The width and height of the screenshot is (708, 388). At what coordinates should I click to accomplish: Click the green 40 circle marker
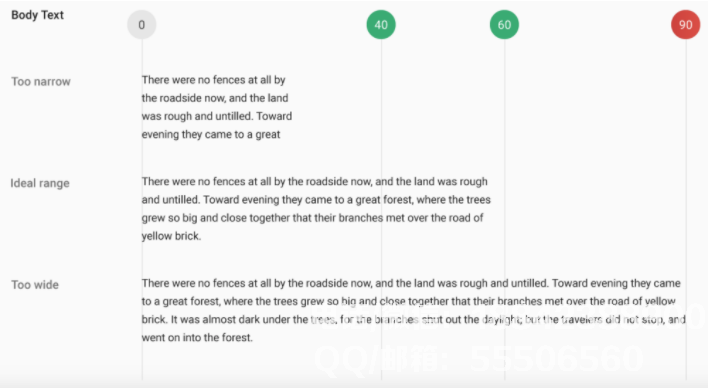(381, 24)
